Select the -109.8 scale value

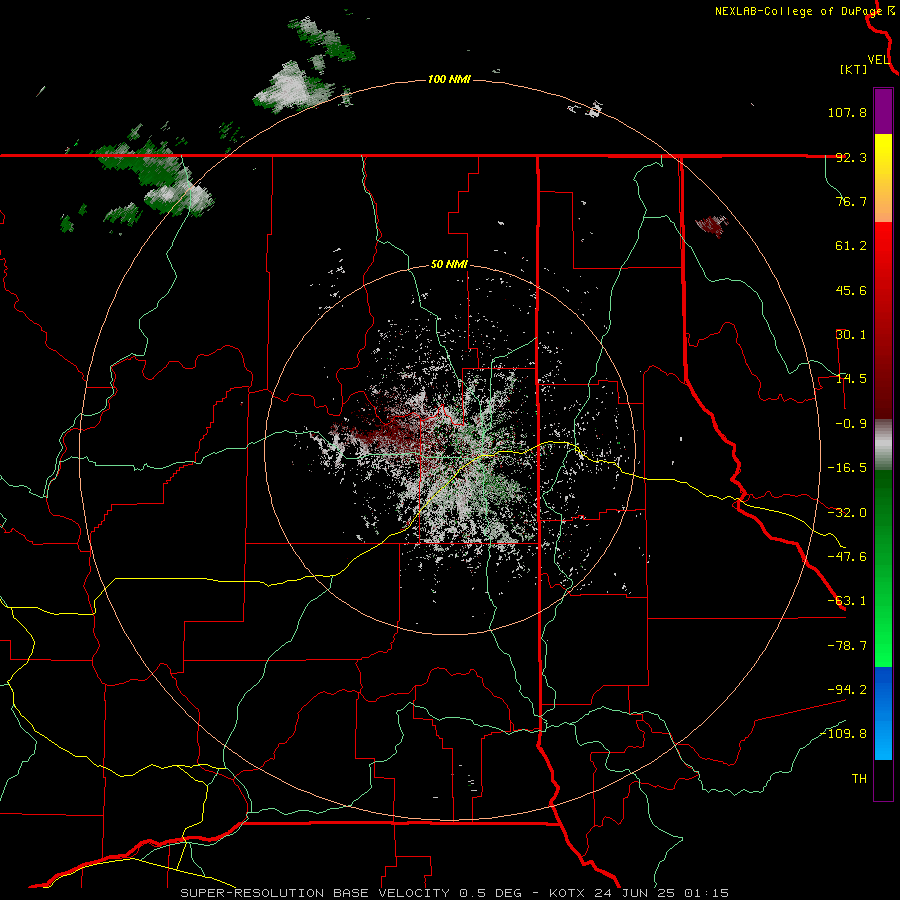[844, 734]
